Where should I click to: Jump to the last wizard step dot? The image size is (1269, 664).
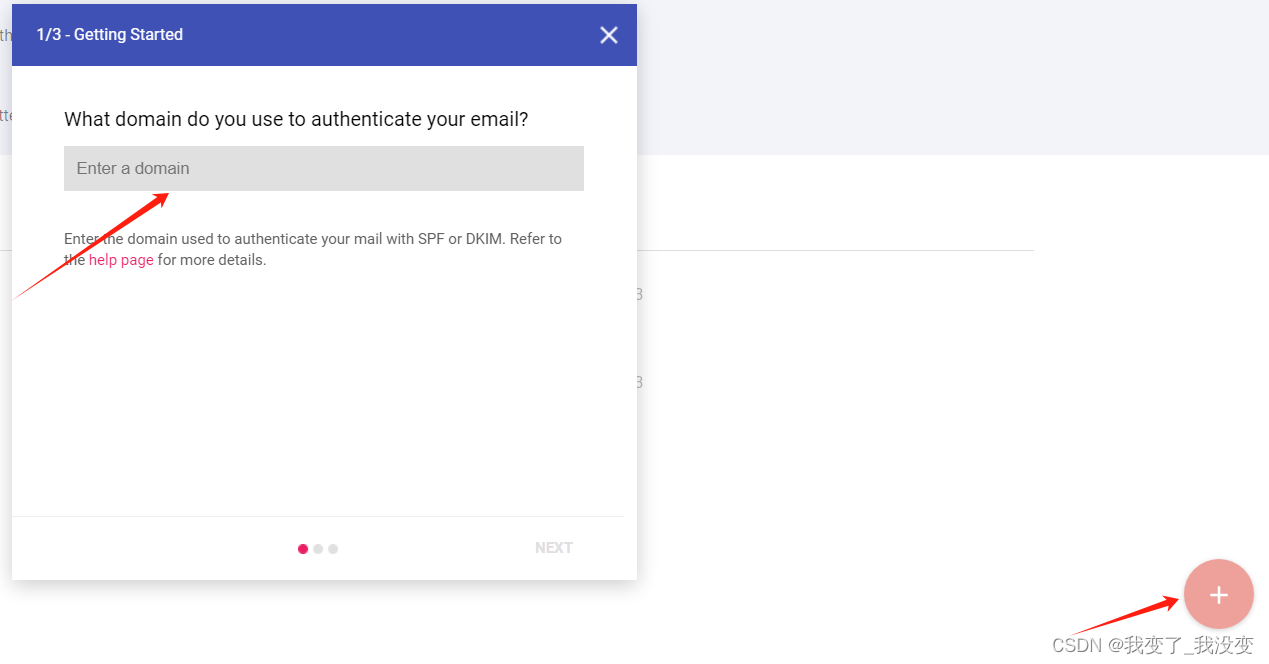(x=332, y=548)
